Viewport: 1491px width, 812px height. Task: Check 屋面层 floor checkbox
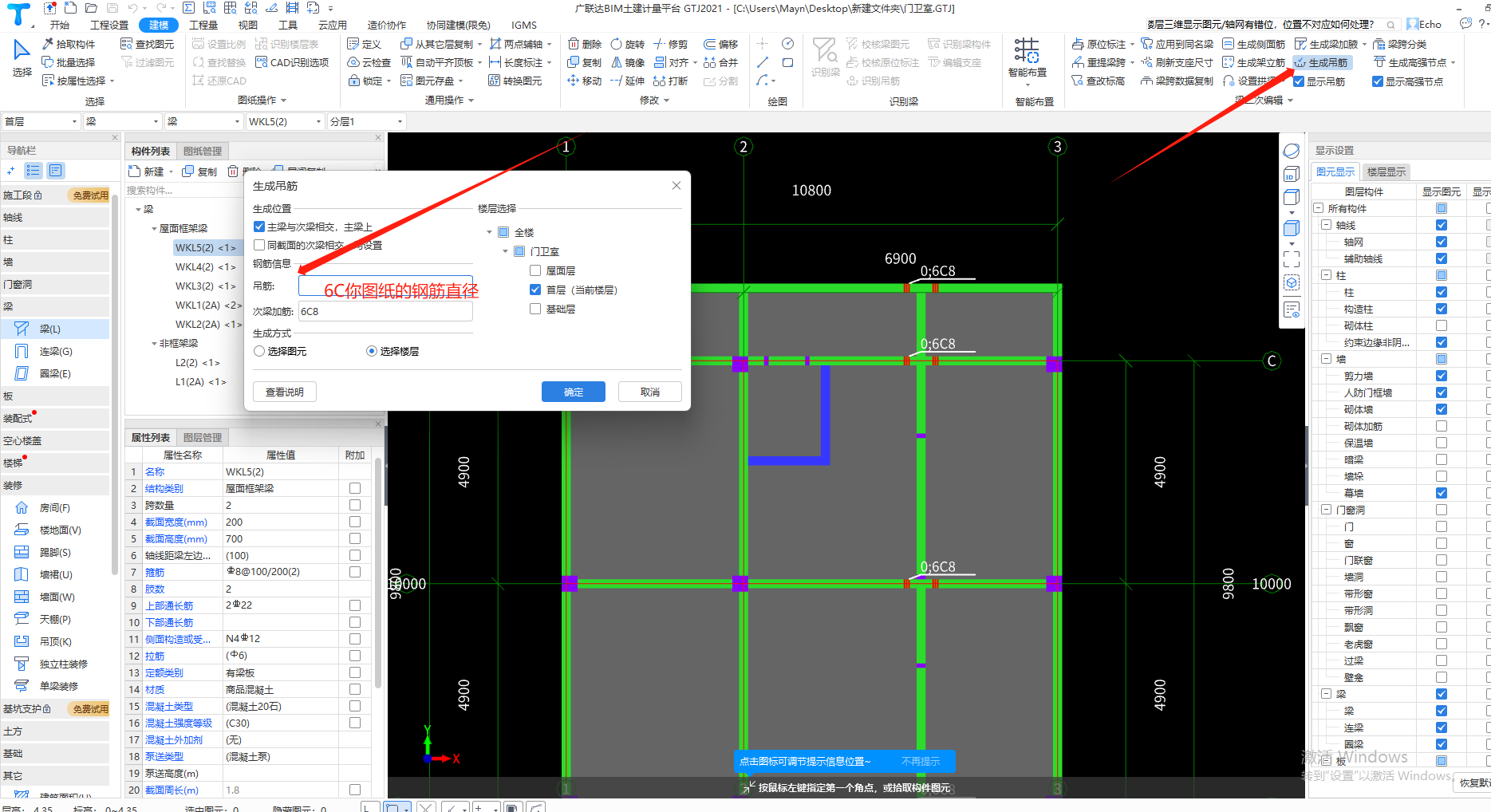click(535, 270)
